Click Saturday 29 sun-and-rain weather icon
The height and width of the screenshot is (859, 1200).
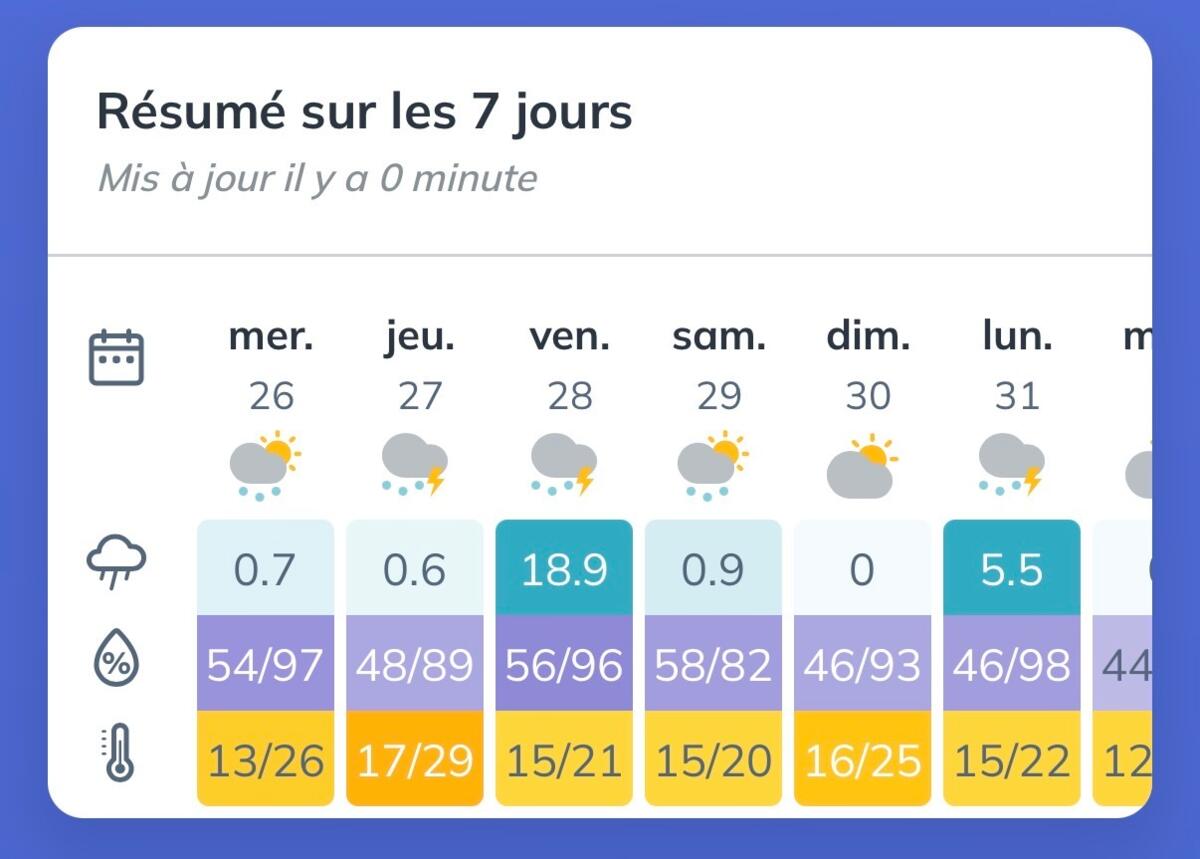(x=713, y=466)
